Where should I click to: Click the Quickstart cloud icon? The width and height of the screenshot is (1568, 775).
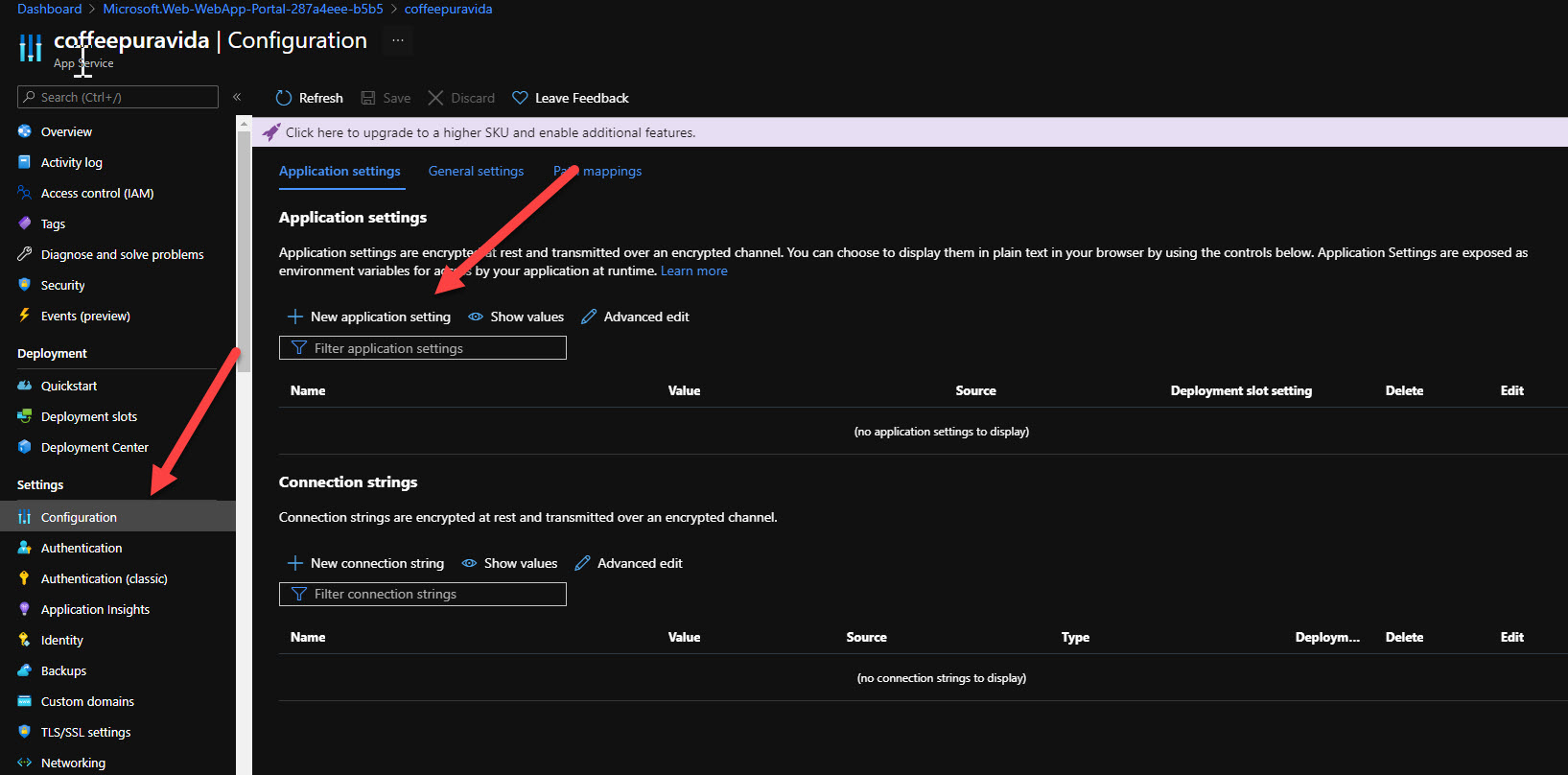click(25, 386)
